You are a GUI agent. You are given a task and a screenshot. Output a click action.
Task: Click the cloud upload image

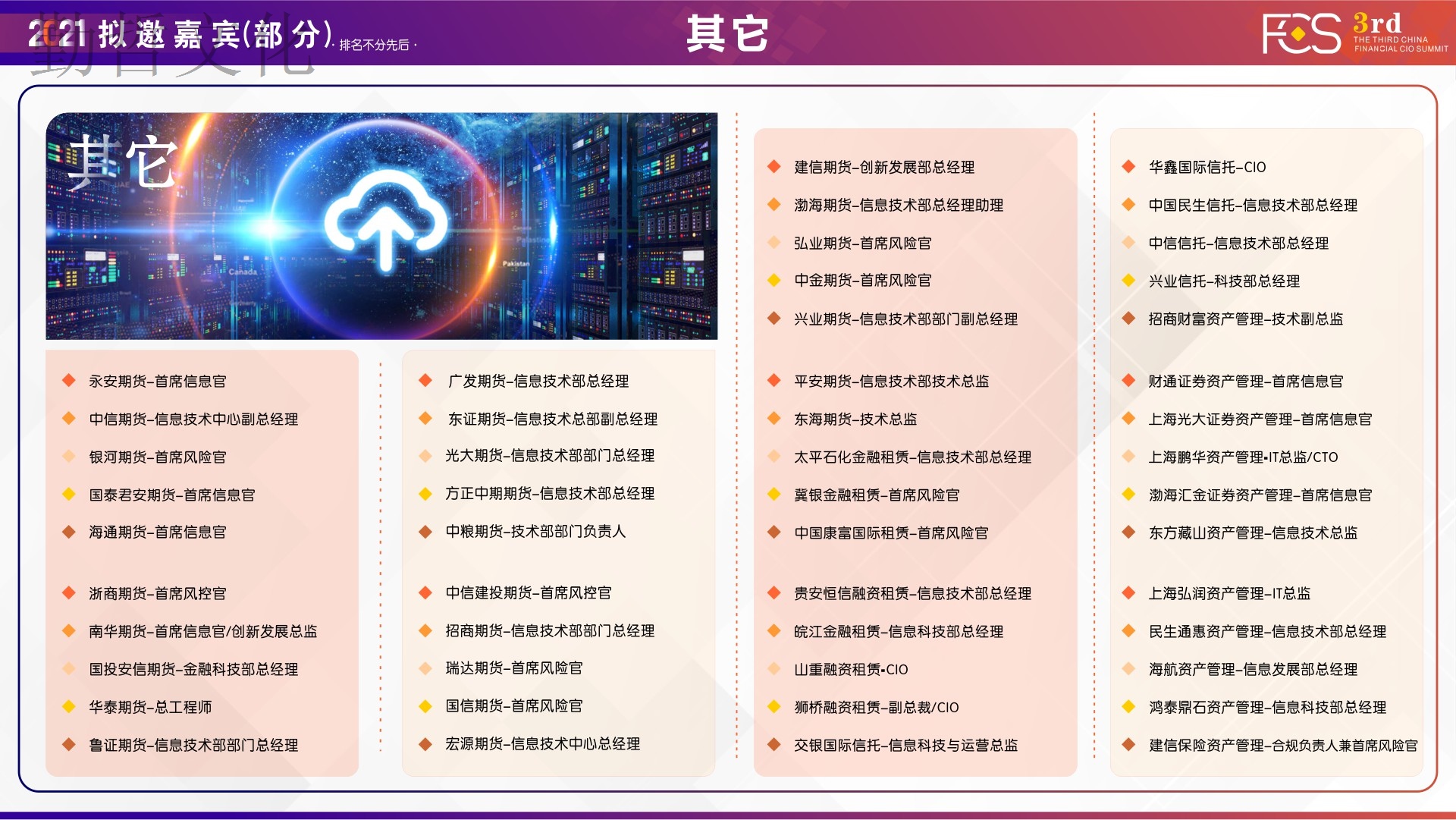pyautogui.click(x=381, y=226)
